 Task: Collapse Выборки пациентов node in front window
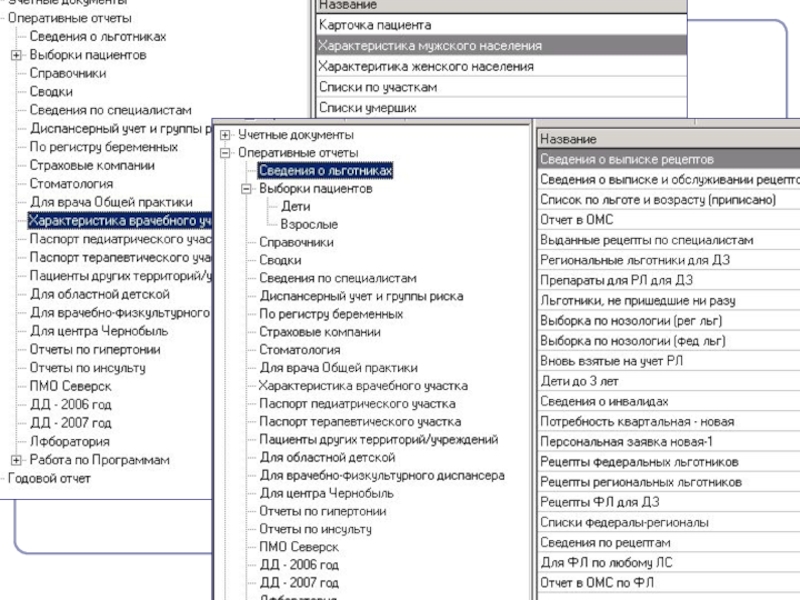click(246, 189)
